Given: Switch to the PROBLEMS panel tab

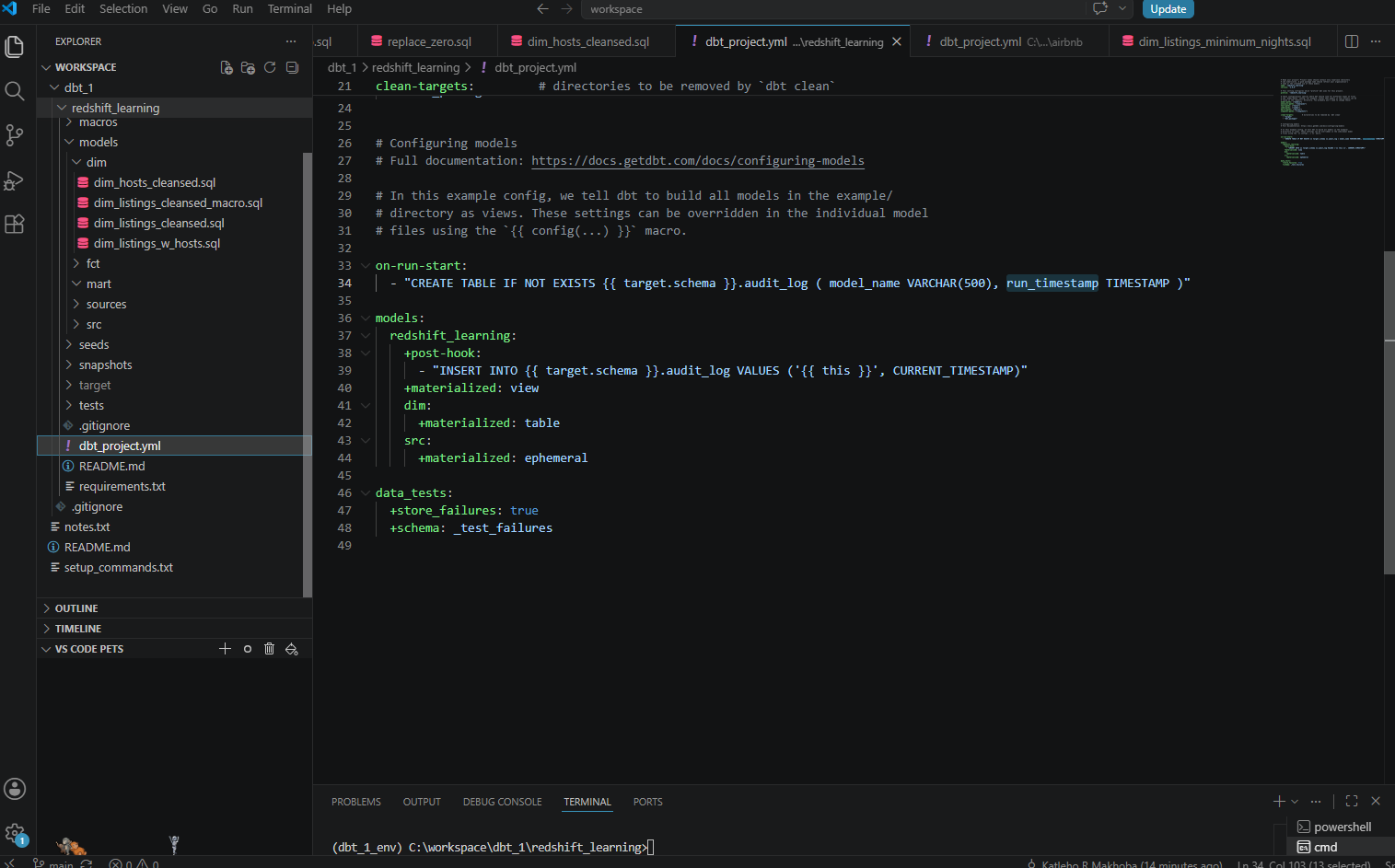Looking at the screenshot, I should click(x=356, y=803).
